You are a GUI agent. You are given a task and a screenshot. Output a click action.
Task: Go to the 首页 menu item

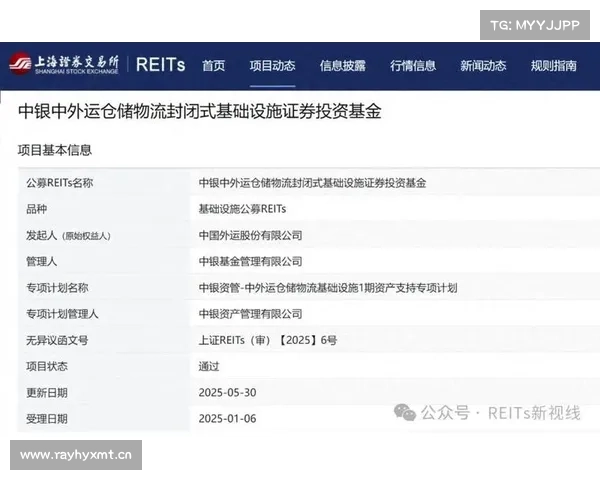pyautogui.click(x=214, y=65)
